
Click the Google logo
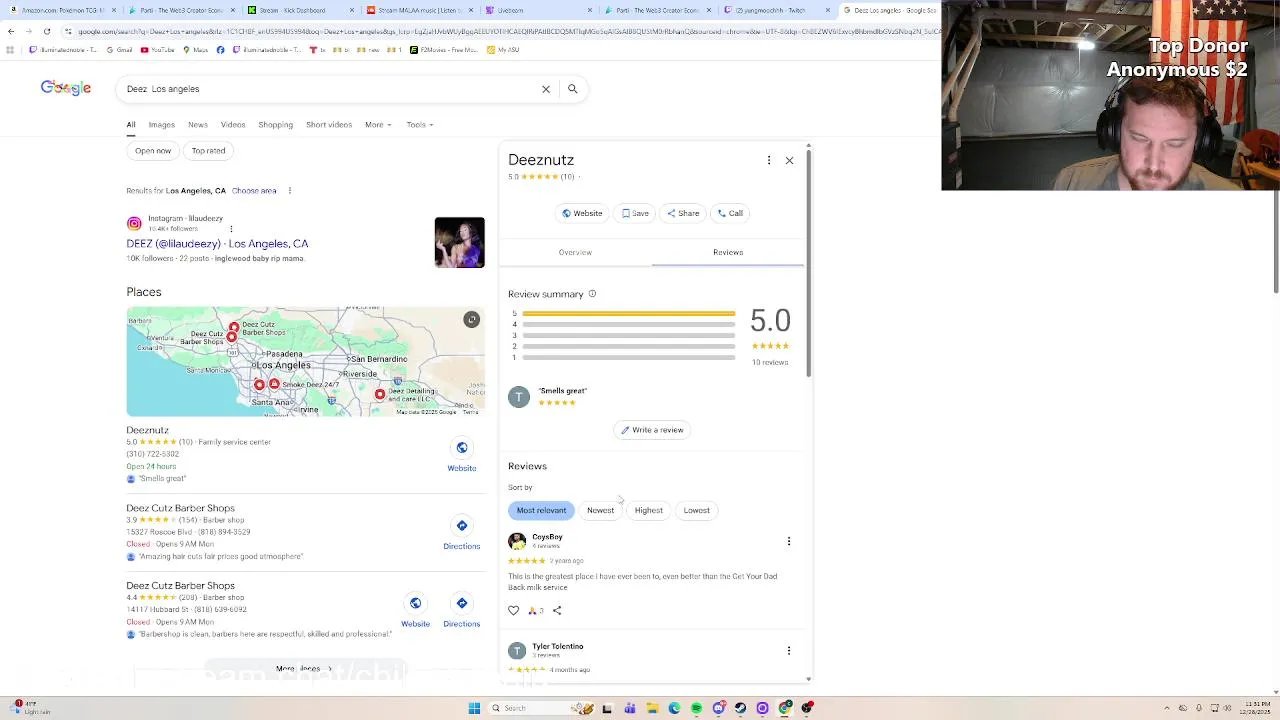[66, 88]
